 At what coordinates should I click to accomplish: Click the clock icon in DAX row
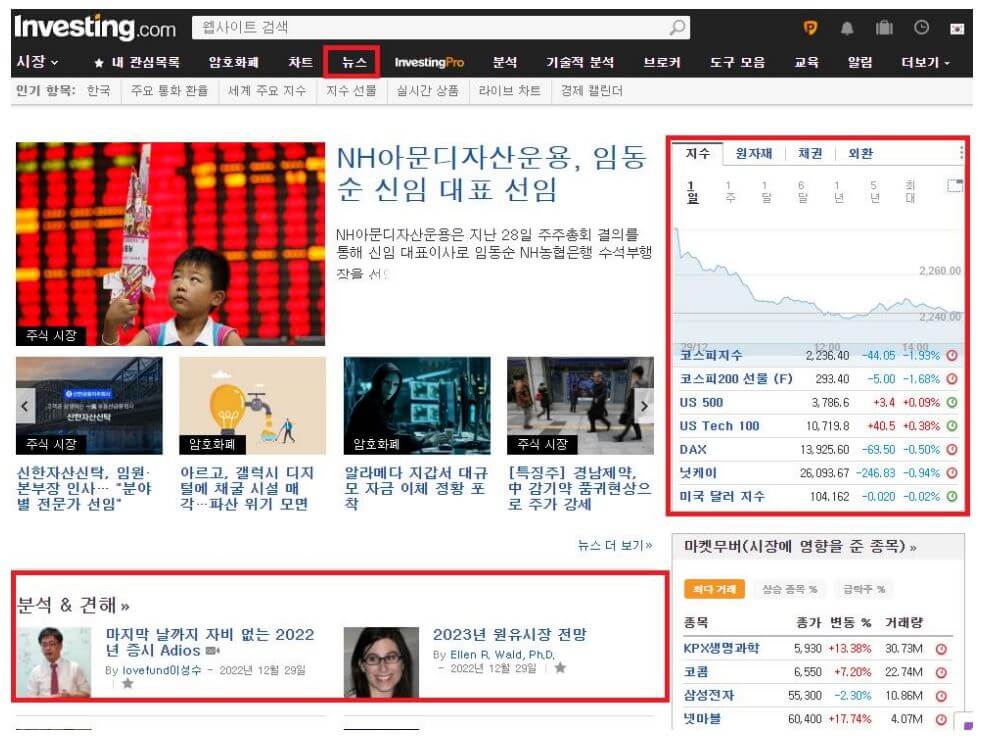pos(952,449)
